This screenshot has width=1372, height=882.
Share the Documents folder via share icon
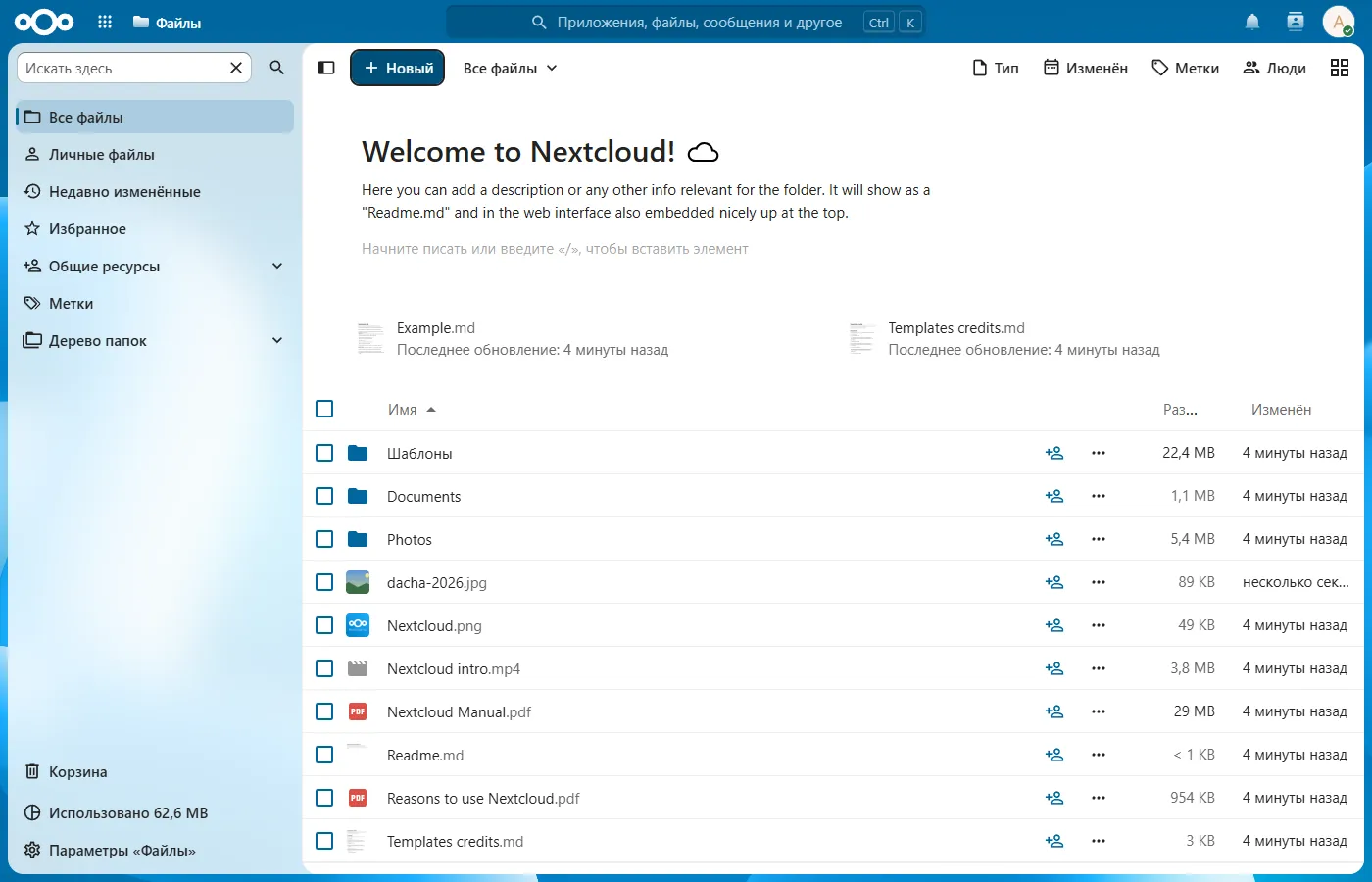point(1054,496)
